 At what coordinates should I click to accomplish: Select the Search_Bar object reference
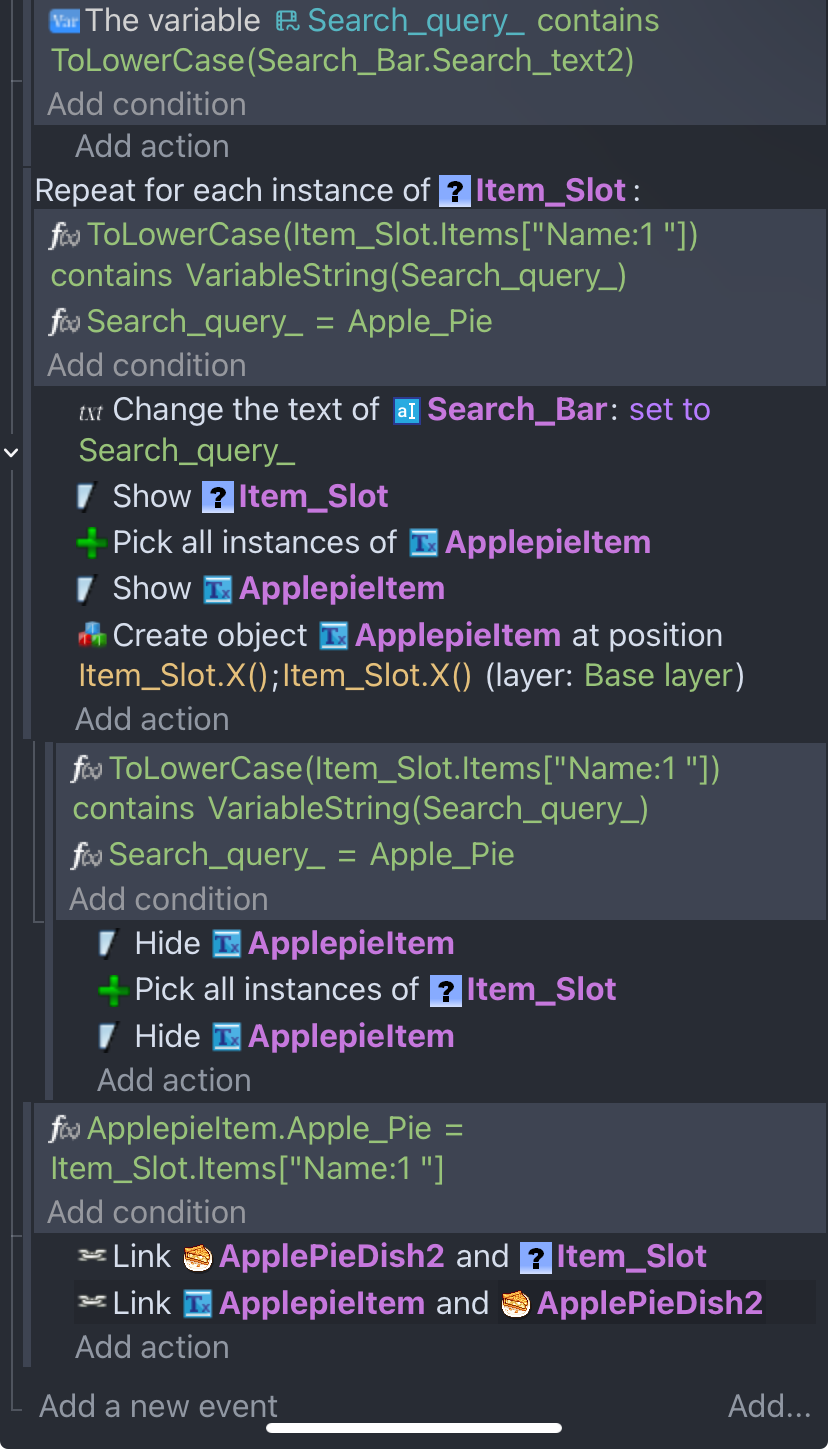click(517, 409)
